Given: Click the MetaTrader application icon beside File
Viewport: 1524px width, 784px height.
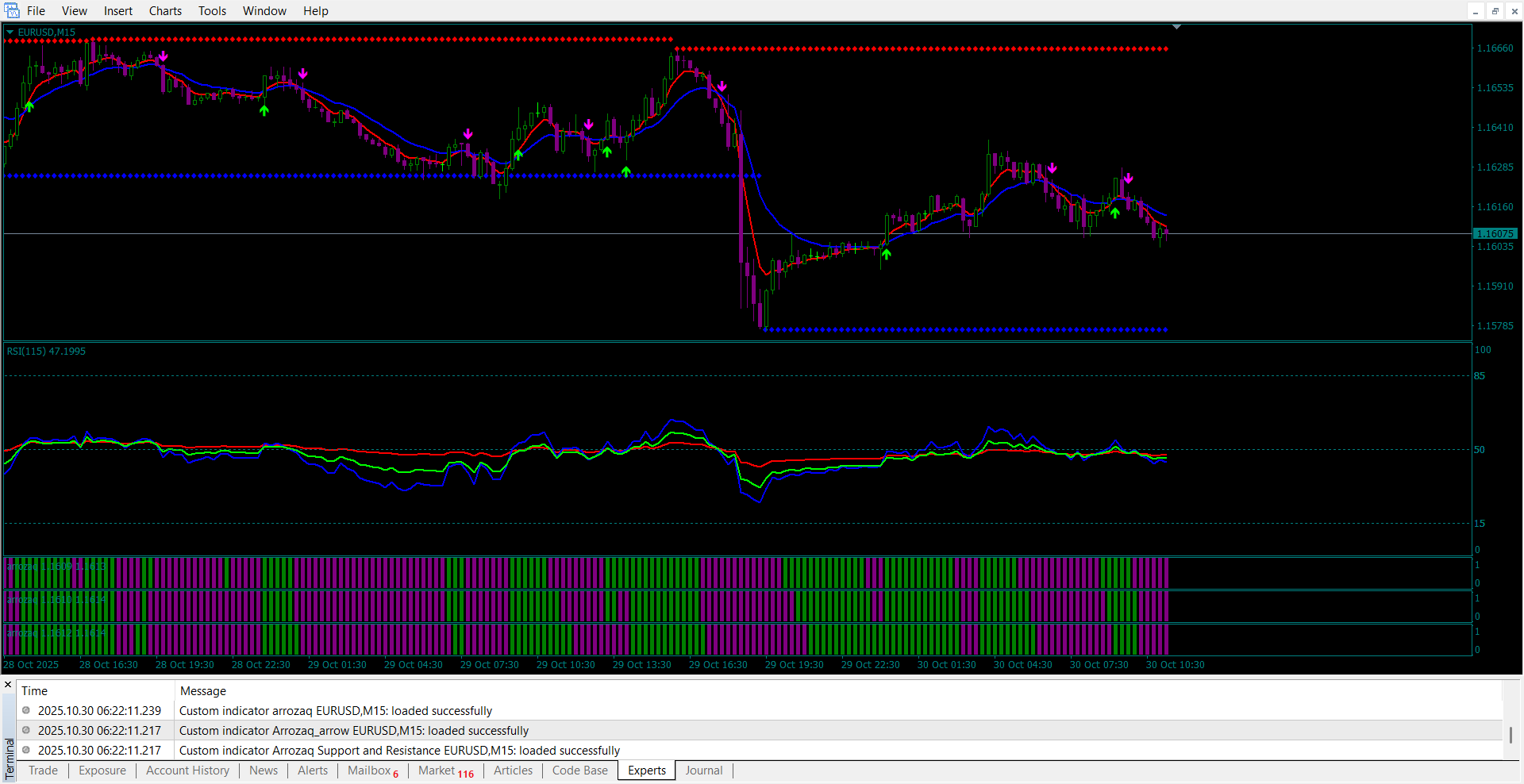Looking at the screenshot, I should 12,10.
